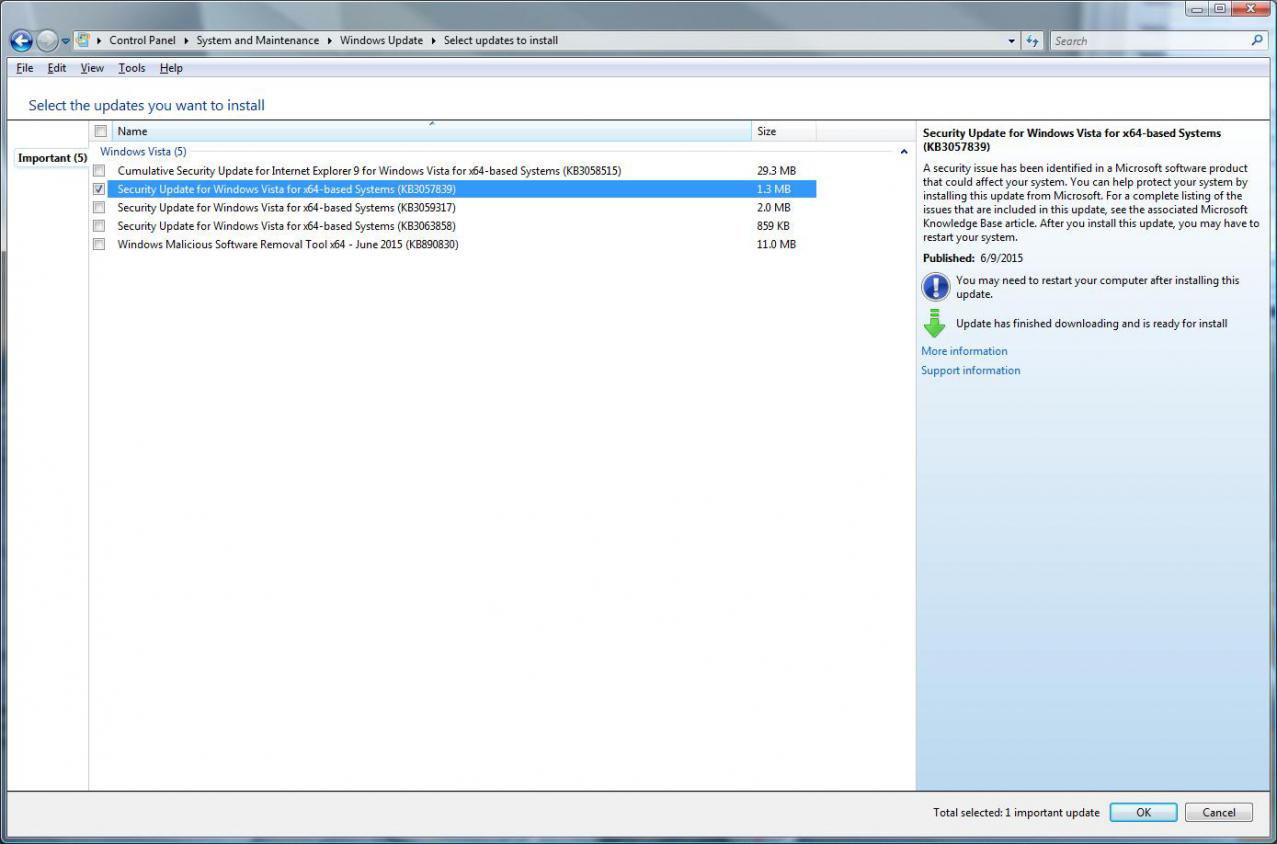Click the Control Panel icon in address bar

point(83,41)
